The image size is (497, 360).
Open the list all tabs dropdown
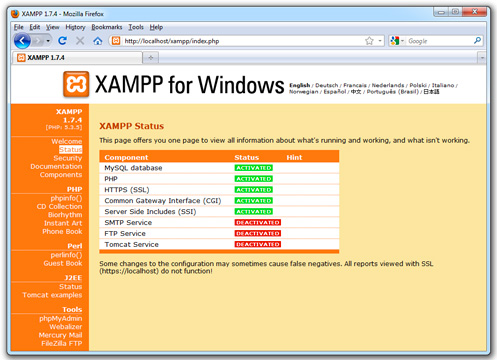click(482, 58)
